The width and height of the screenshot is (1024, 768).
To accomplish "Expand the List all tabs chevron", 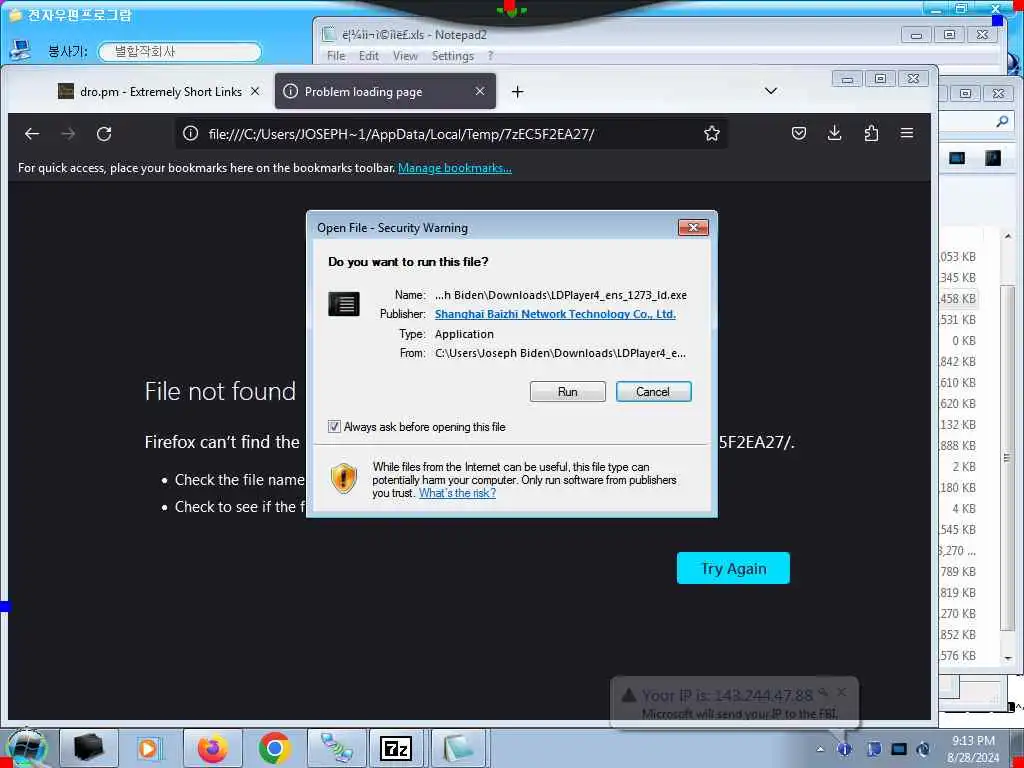I will [771, 91].
